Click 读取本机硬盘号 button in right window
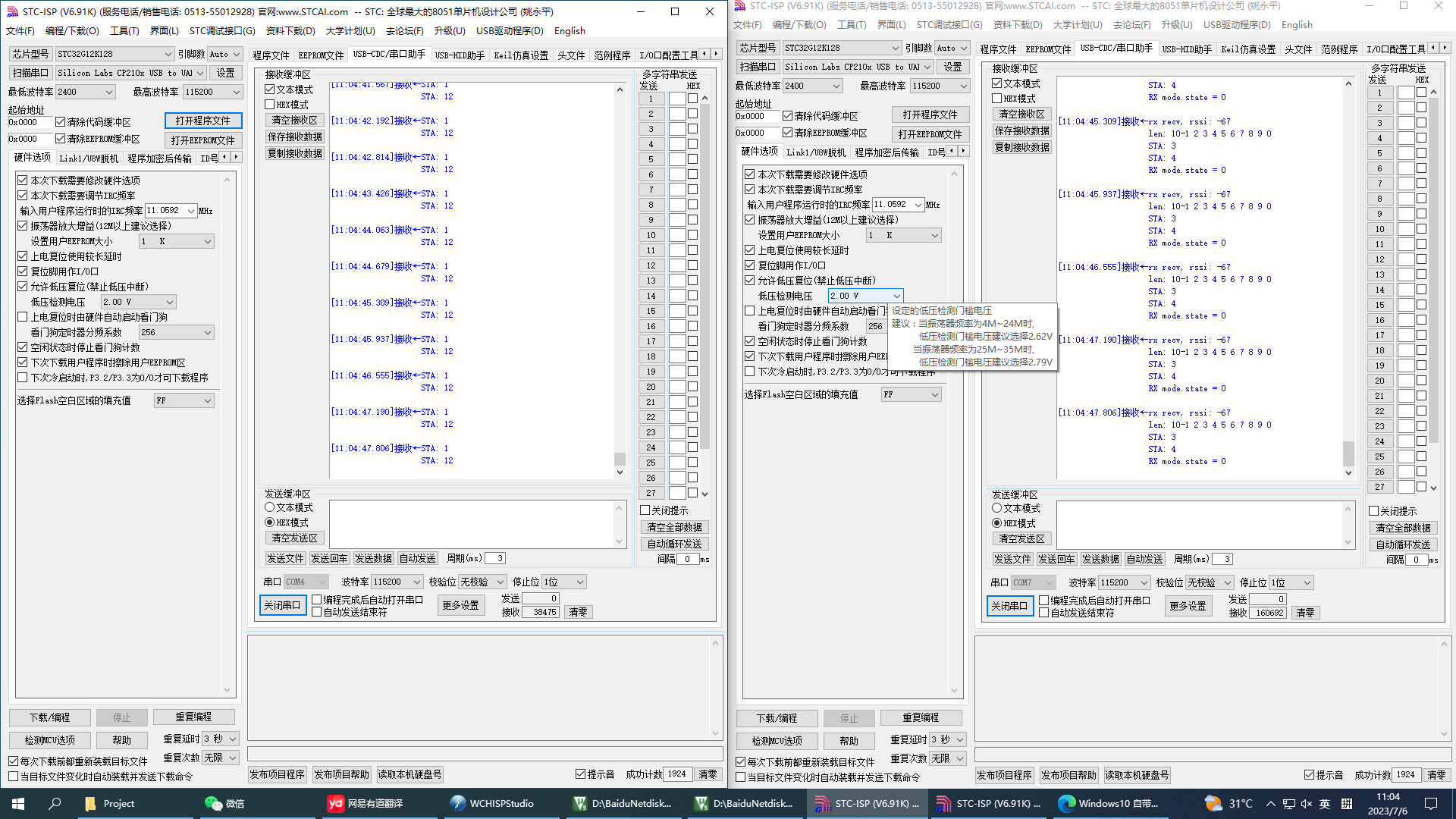 click(1137, 775)
